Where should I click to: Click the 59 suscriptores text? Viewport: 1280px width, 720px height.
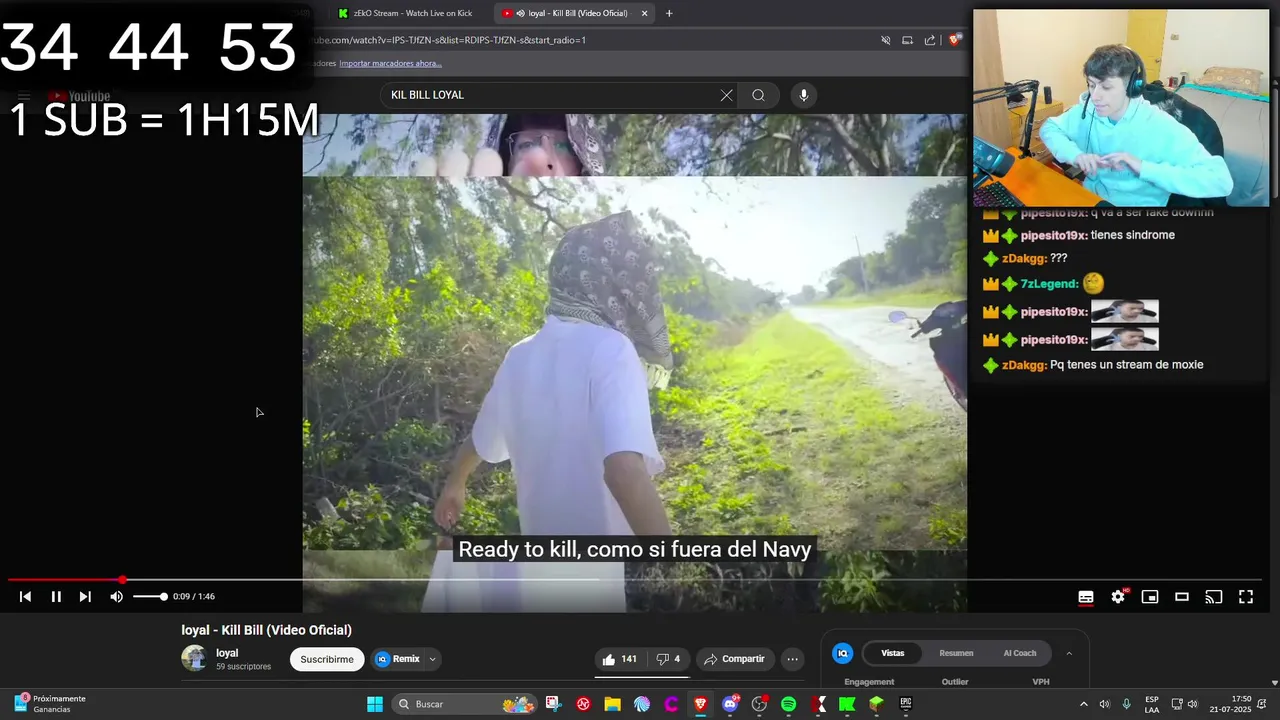[x=243, y=667]
